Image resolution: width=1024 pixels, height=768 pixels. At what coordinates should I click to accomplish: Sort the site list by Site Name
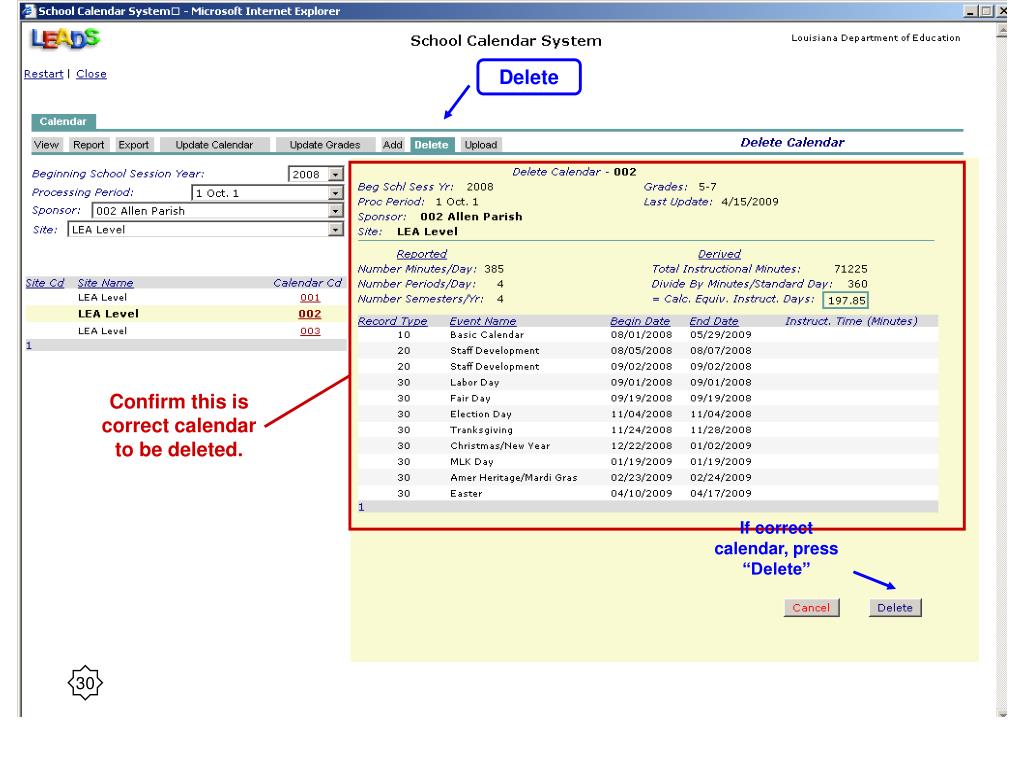106,283
